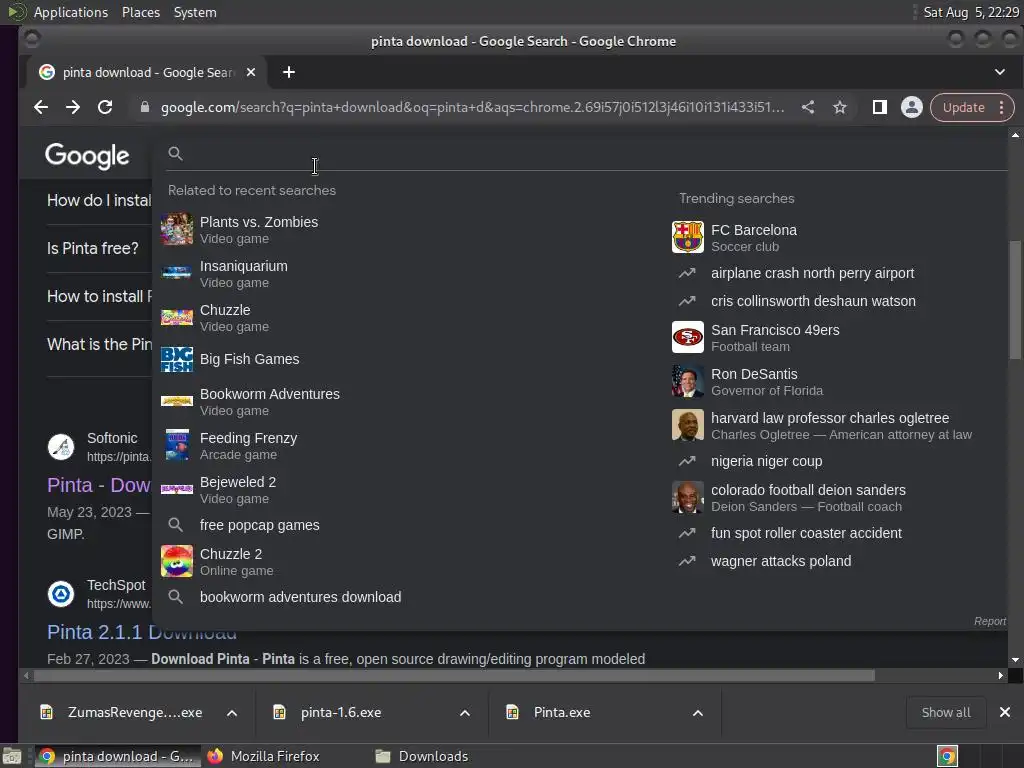Close the pinta download tab
Screen dimensions: 1024x768
tap(251, 72)
